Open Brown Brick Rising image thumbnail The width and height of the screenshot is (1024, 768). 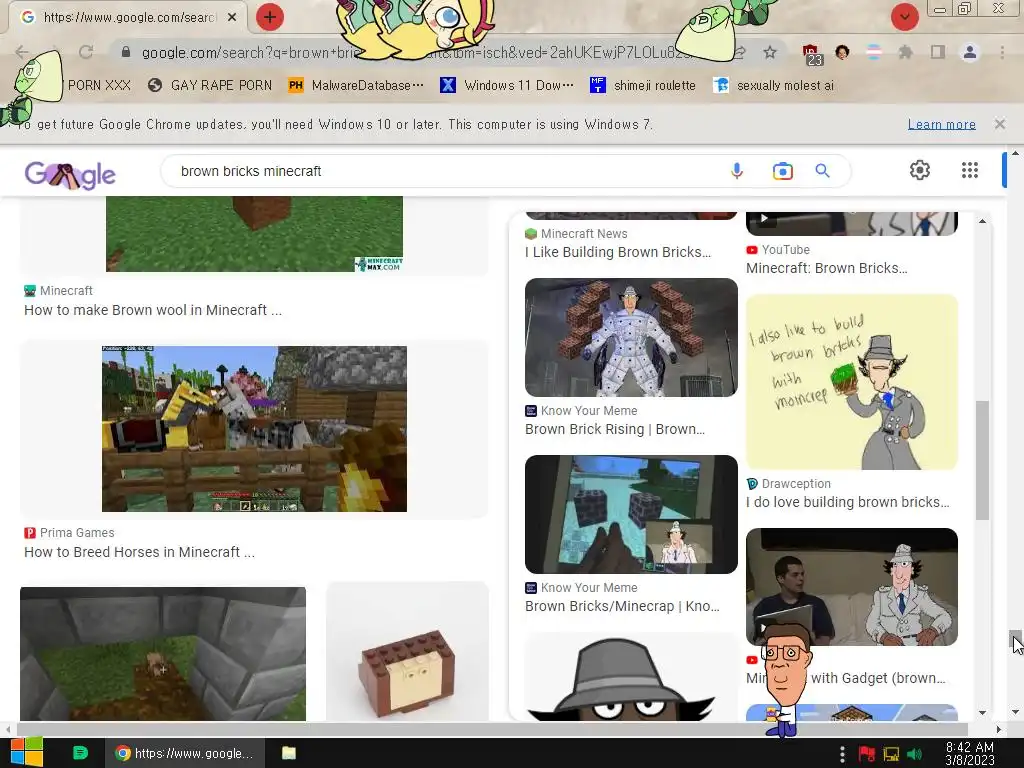631,337
